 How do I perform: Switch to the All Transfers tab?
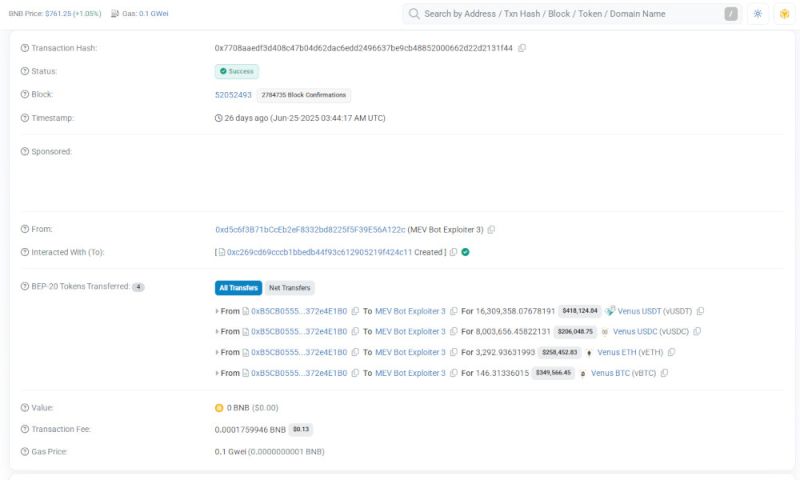[x=238, y=288]
